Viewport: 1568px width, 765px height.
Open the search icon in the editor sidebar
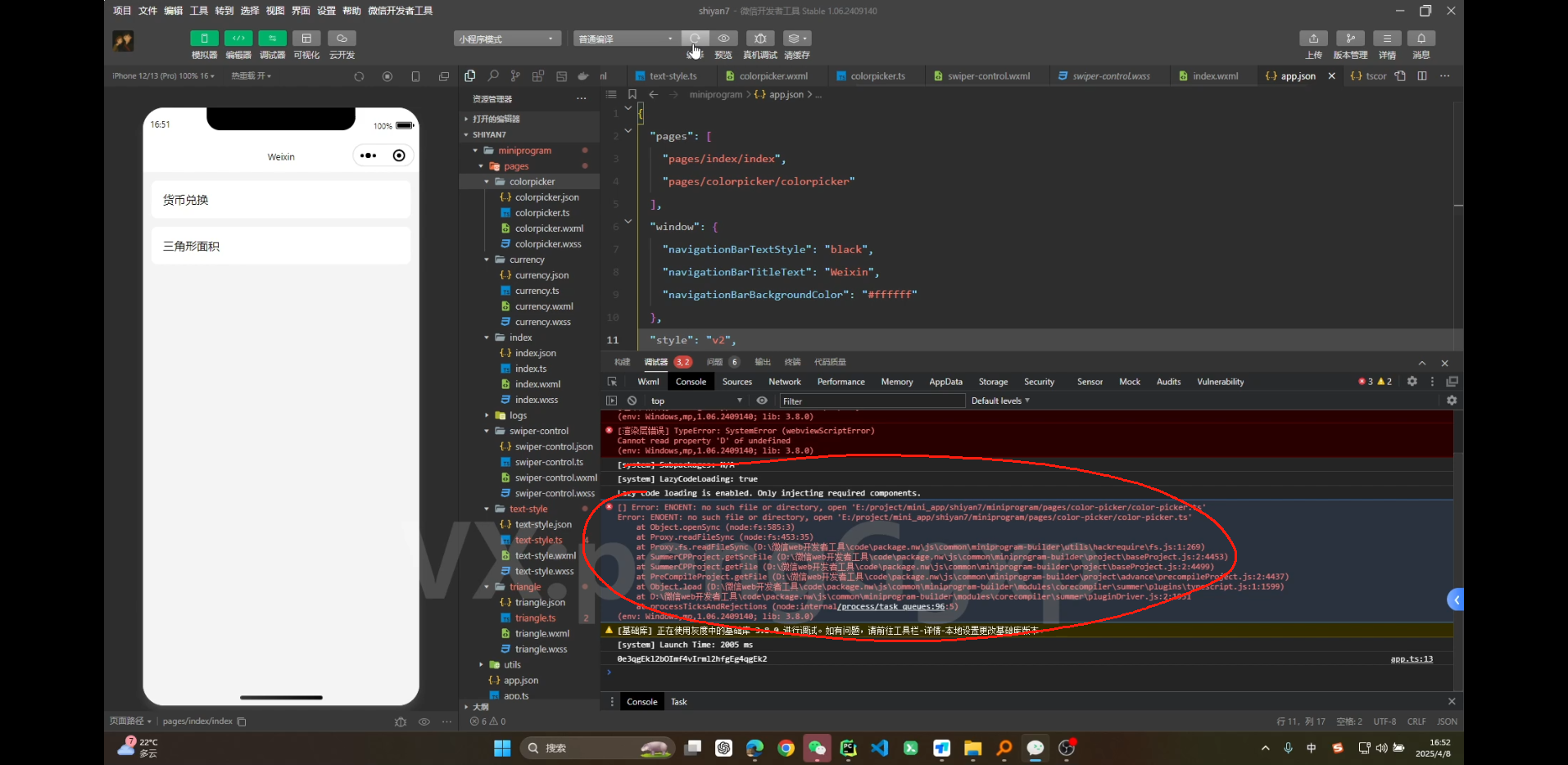493,76
